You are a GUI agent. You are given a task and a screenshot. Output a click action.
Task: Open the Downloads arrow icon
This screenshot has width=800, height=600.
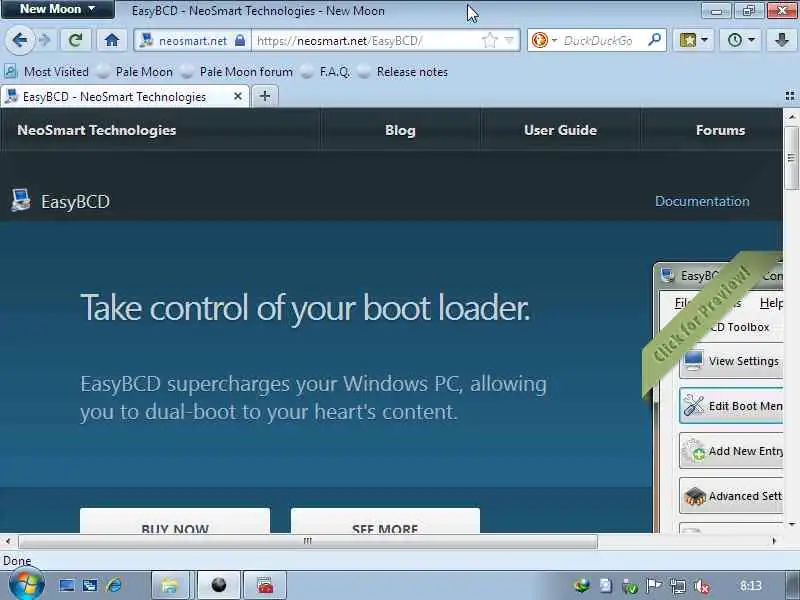pos(781,40)
